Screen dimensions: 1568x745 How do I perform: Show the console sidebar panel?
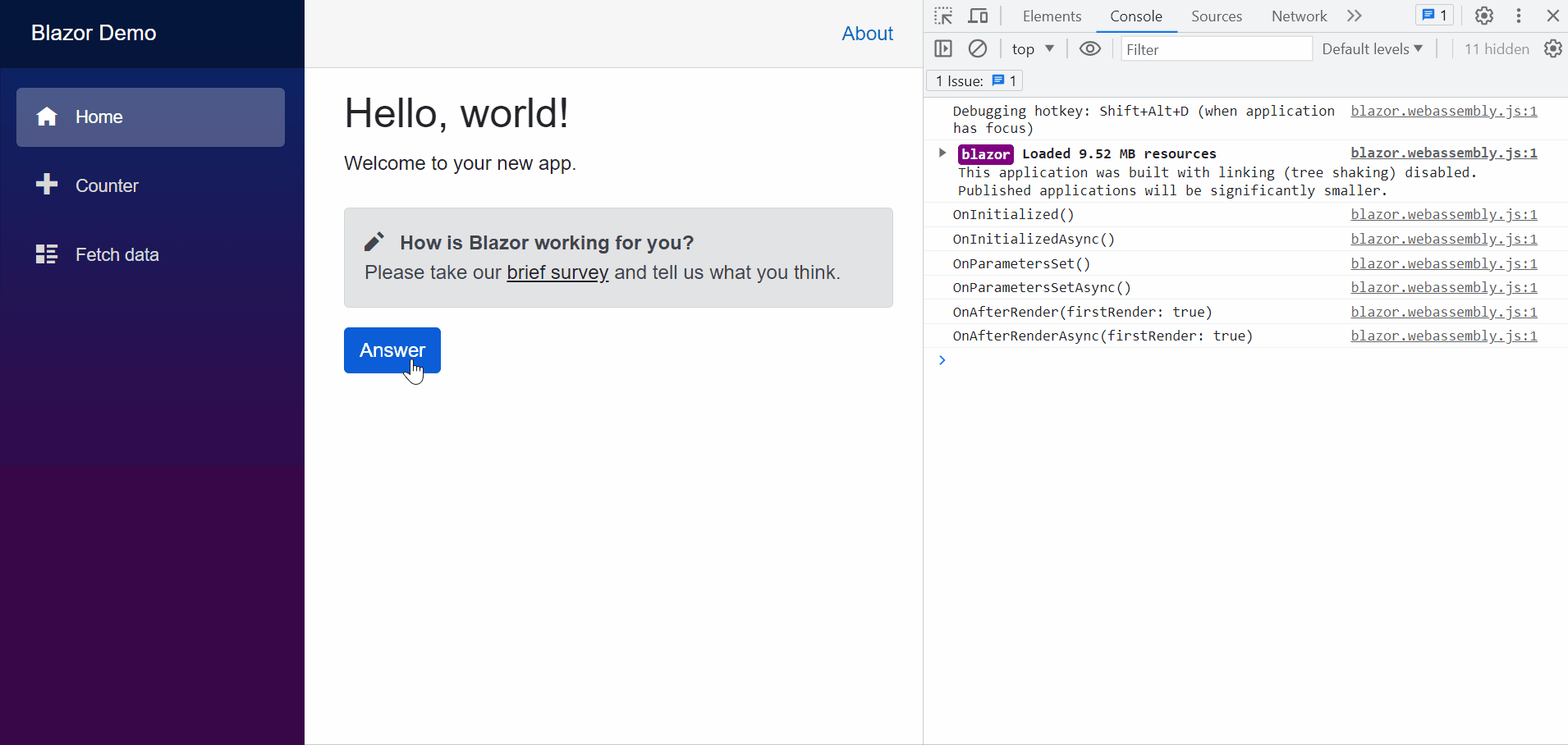[943, 48]
